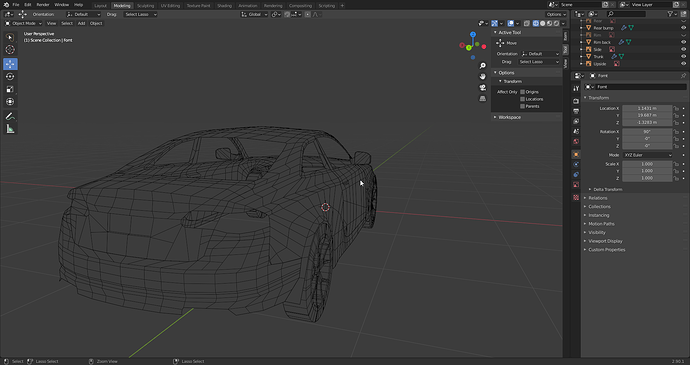Open the Render menu
The width and height of the screenshot is (690, 365).
point(43,4)
